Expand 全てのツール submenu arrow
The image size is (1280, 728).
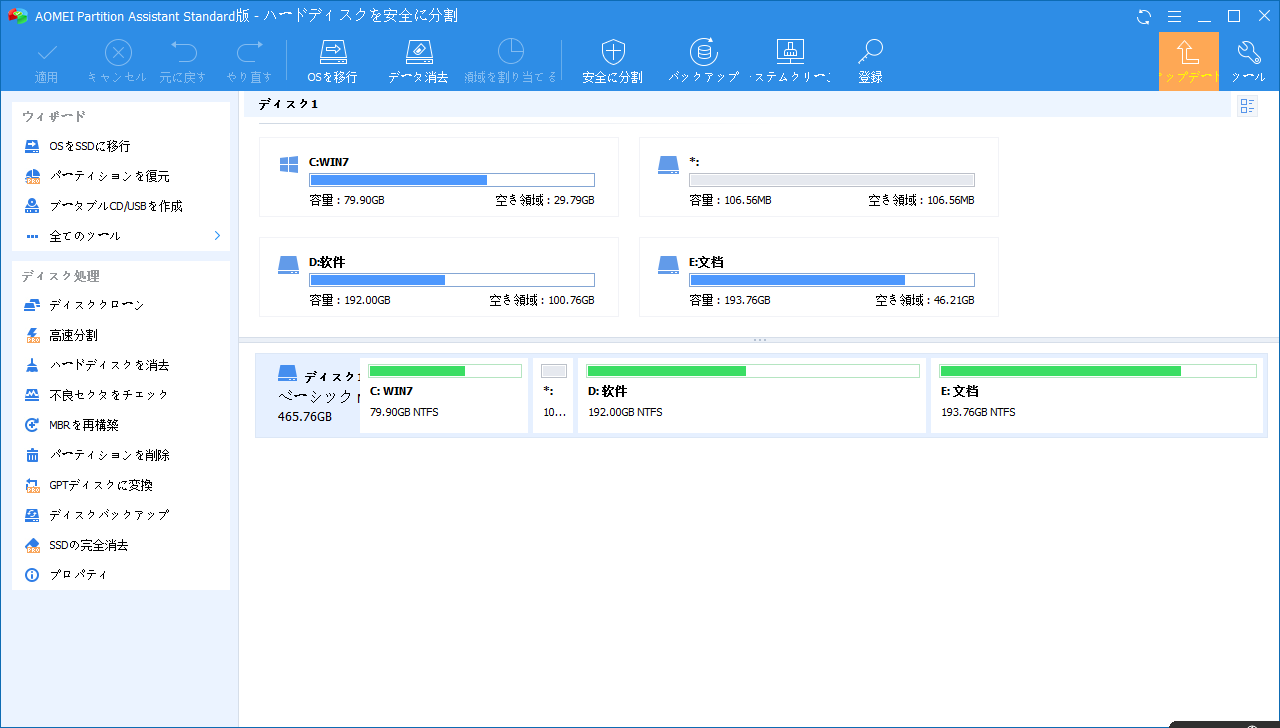point(217,236)
